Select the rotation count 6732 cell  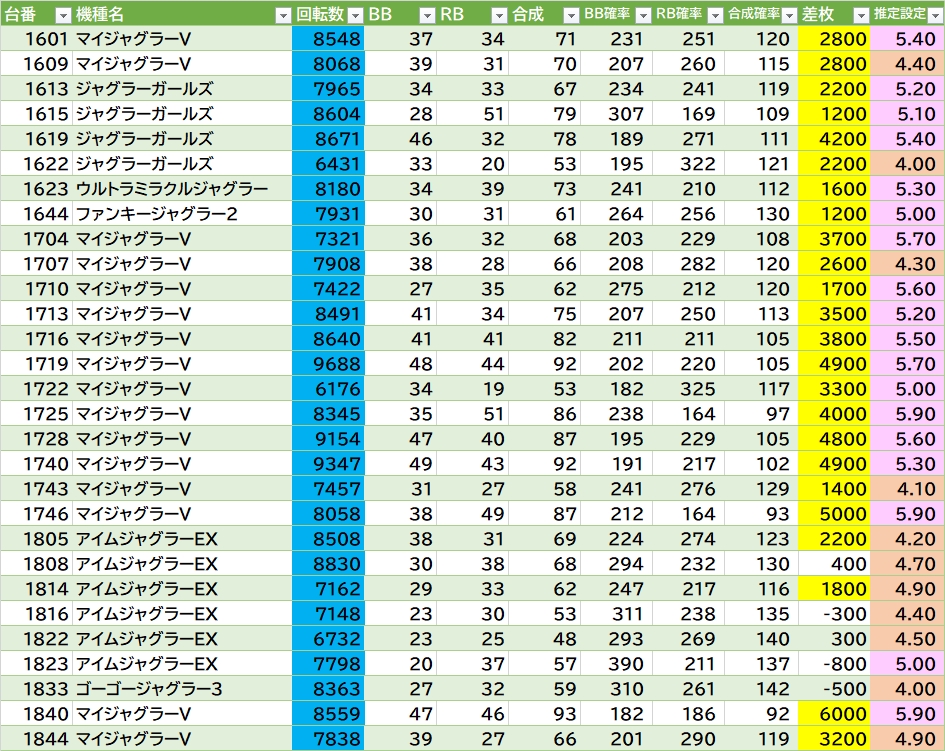(x=328, y=639)
